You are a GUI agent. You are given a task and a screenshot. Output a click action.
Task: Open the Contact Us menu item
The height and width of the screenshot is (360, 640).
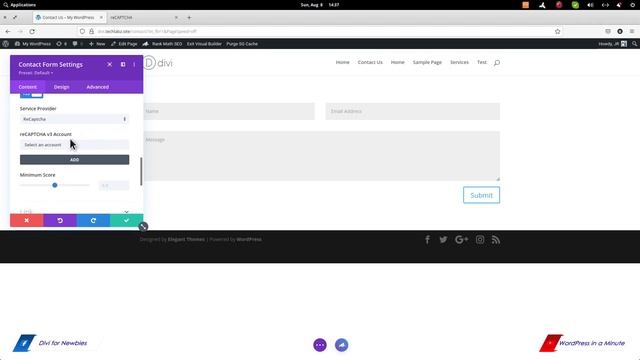point(370,62)
